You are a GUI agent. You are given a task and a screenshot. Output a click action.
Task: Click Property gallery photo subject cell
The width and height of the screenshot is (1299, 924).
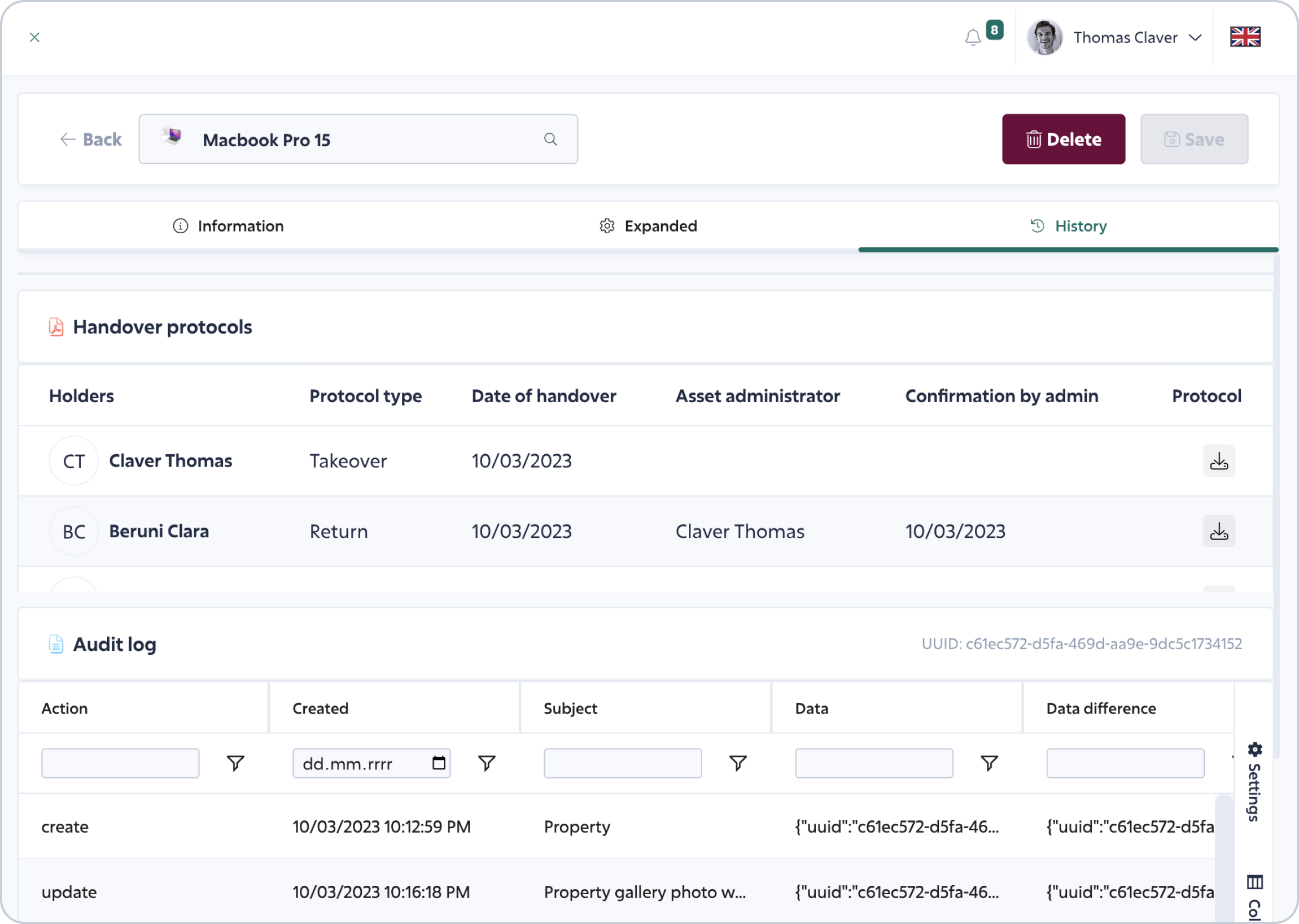click(x=645, y=891)
